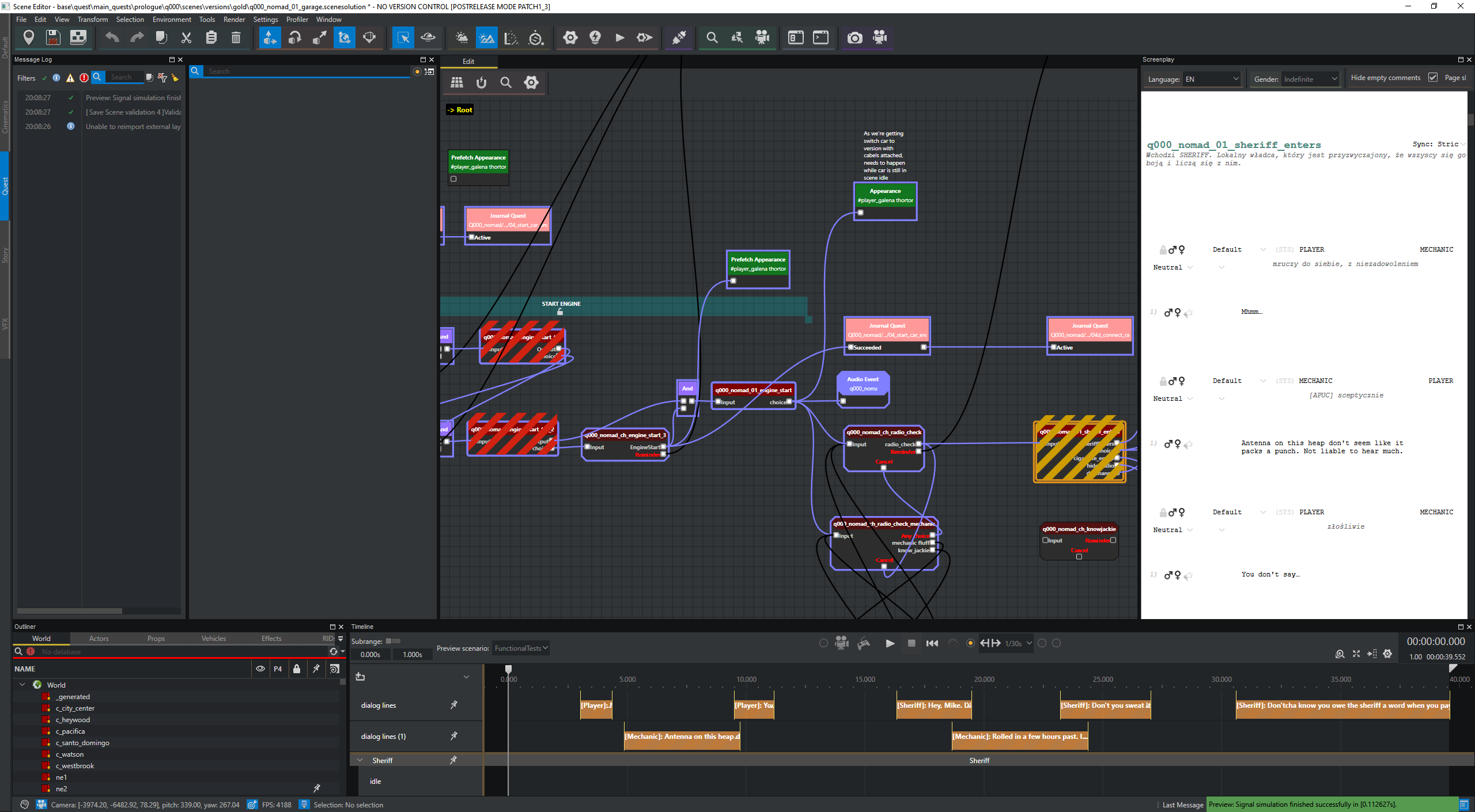1475x812 pixels.
Task: Toggle the lock column icon in Outliner
Action: (x=297, y=669)
